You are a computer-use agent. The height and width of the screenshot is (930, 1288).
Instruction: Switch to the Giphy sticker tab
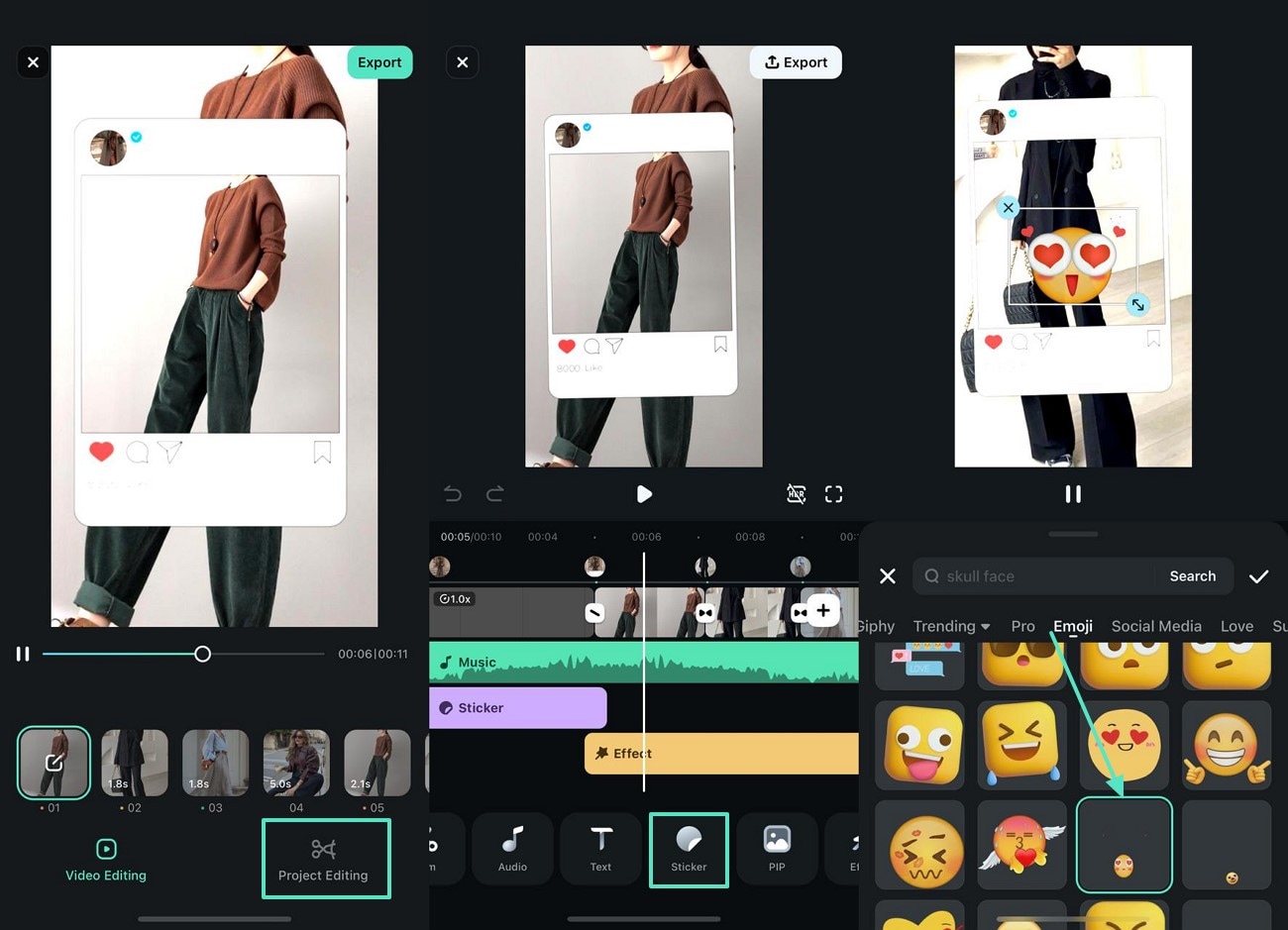tap(876, 626)
